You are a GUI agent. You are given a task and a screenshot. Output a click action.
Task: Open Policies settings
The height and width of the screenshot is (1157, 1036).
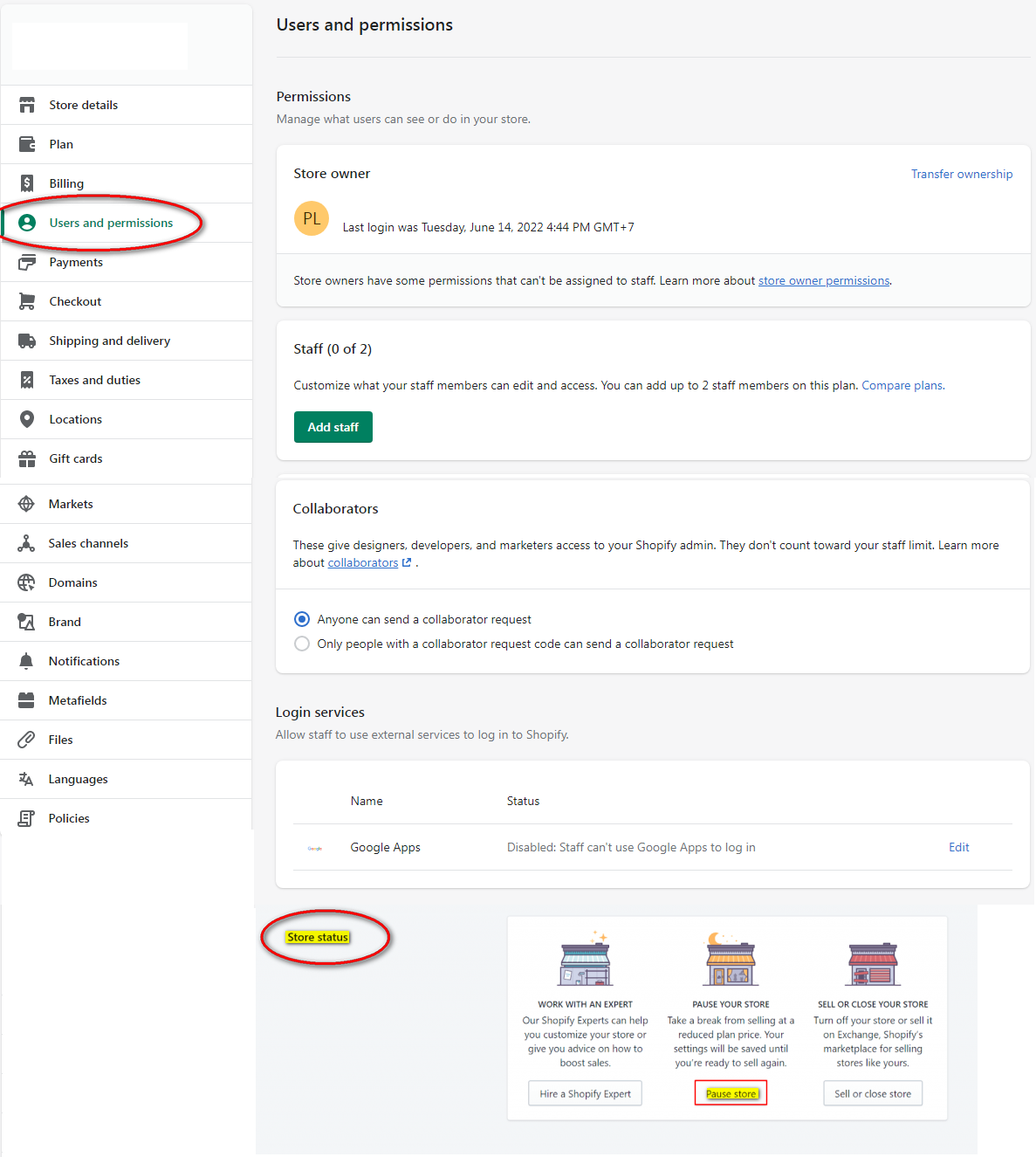click(127, 818)
